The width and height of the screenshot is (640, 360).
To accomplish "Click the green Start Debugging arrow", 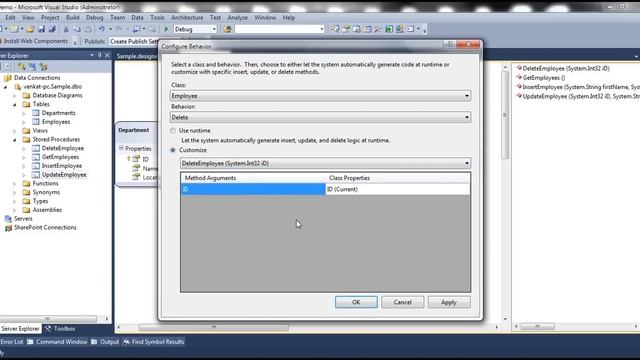I will coord(166,29).
